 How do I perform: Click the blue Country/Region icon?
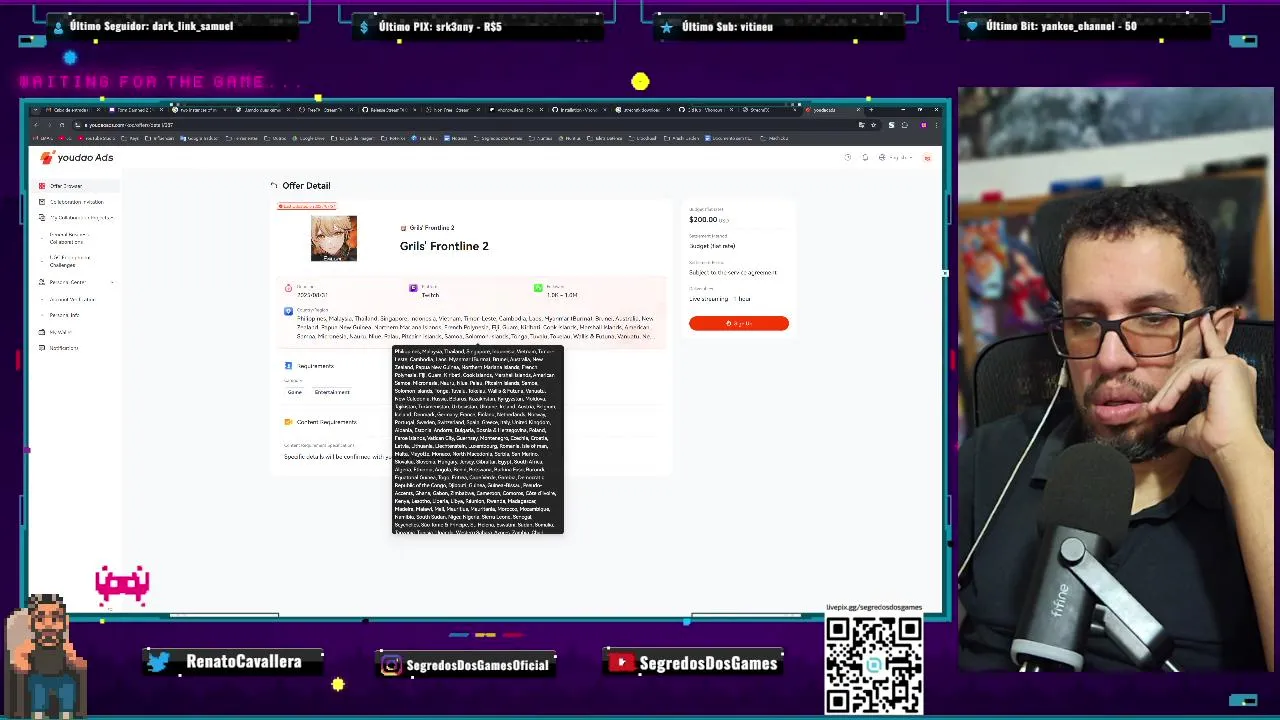[x=288, y=311]
